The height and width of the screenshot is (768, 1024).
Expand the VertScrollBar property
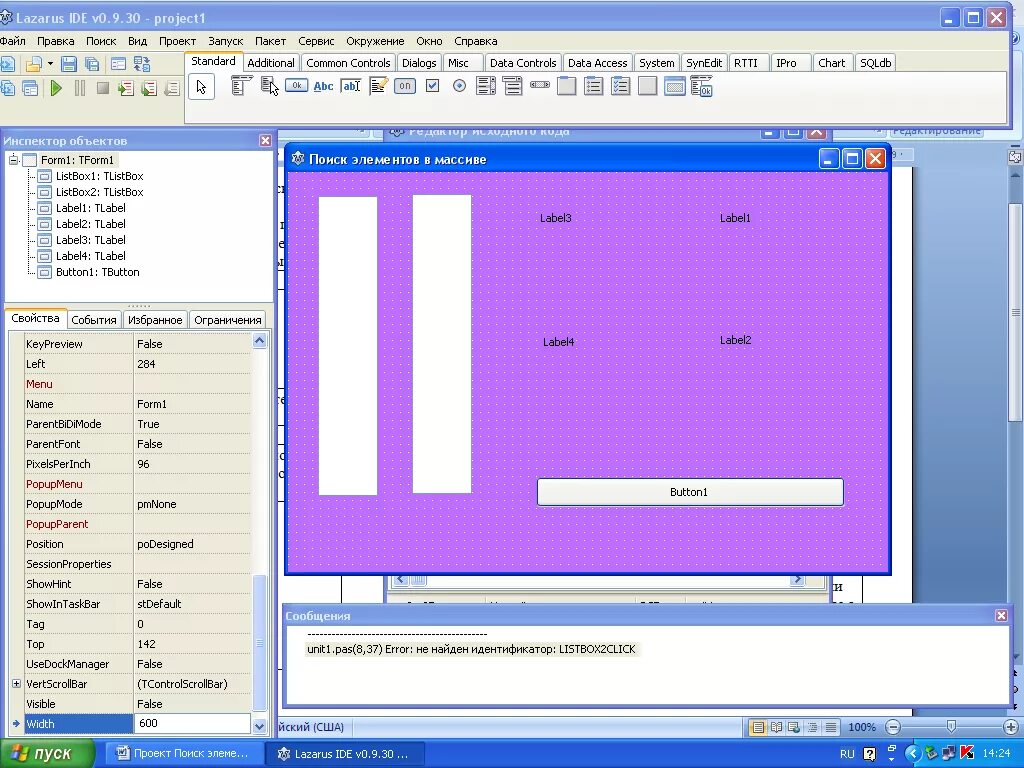[x=16, y=684]
